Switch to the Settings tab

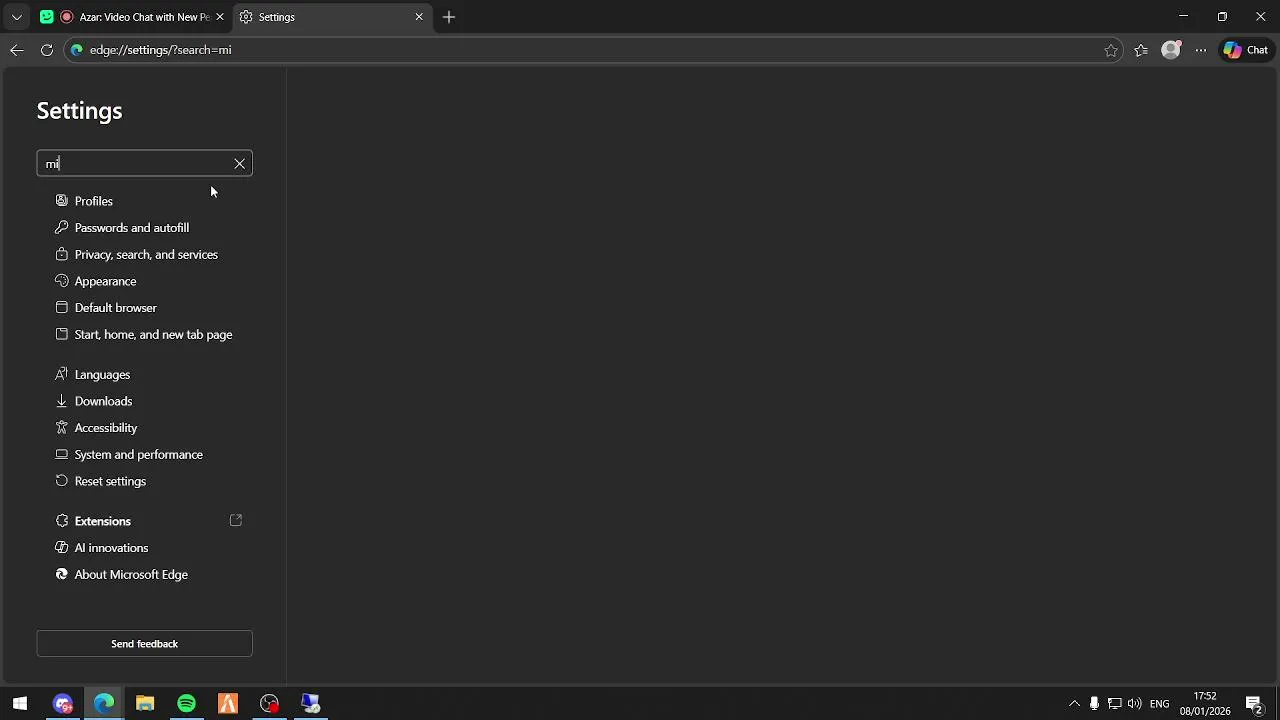click(332, 17)
